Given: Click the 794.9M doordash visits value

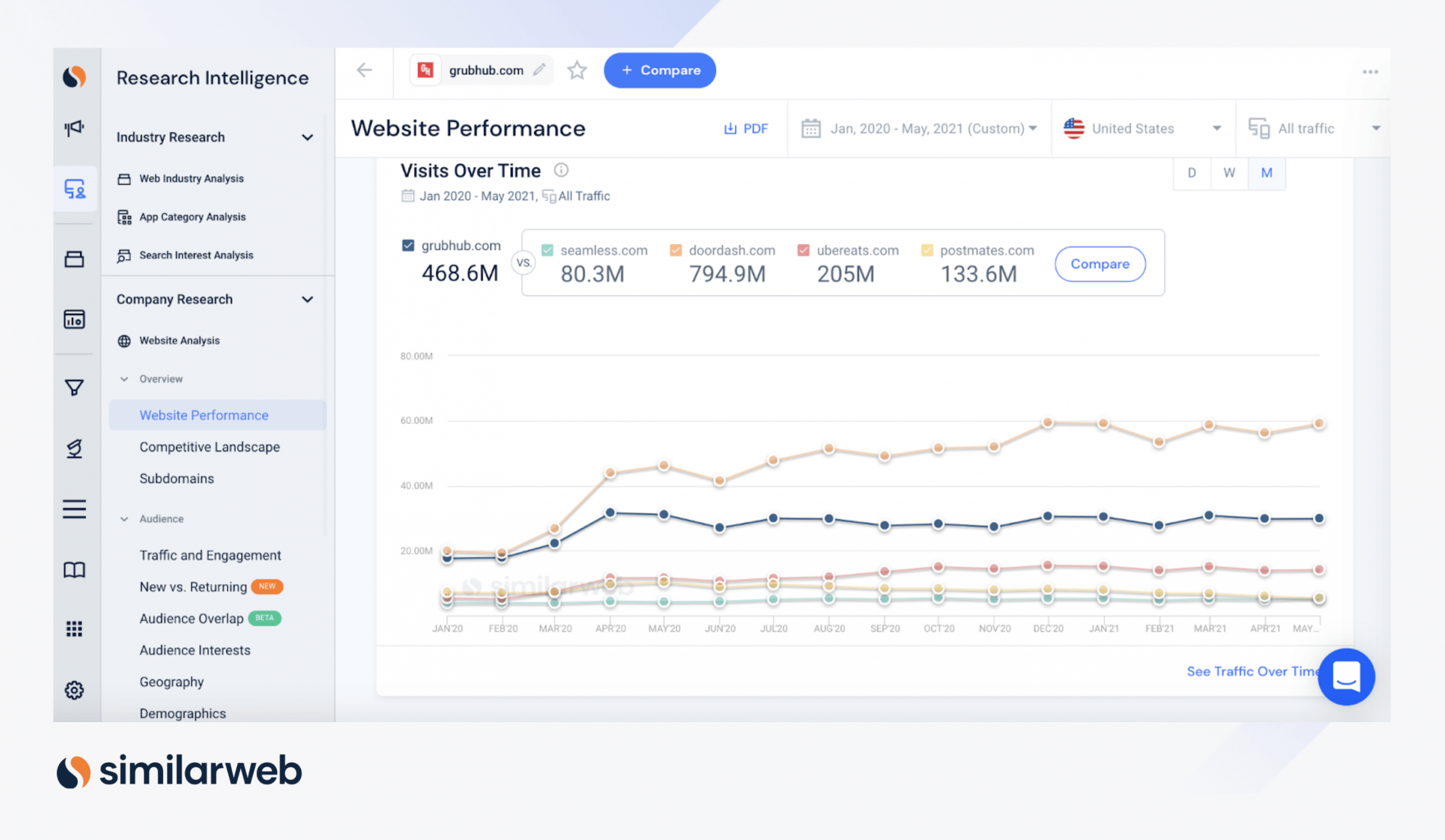Looking at the screenshot, I should click(727, 274).
